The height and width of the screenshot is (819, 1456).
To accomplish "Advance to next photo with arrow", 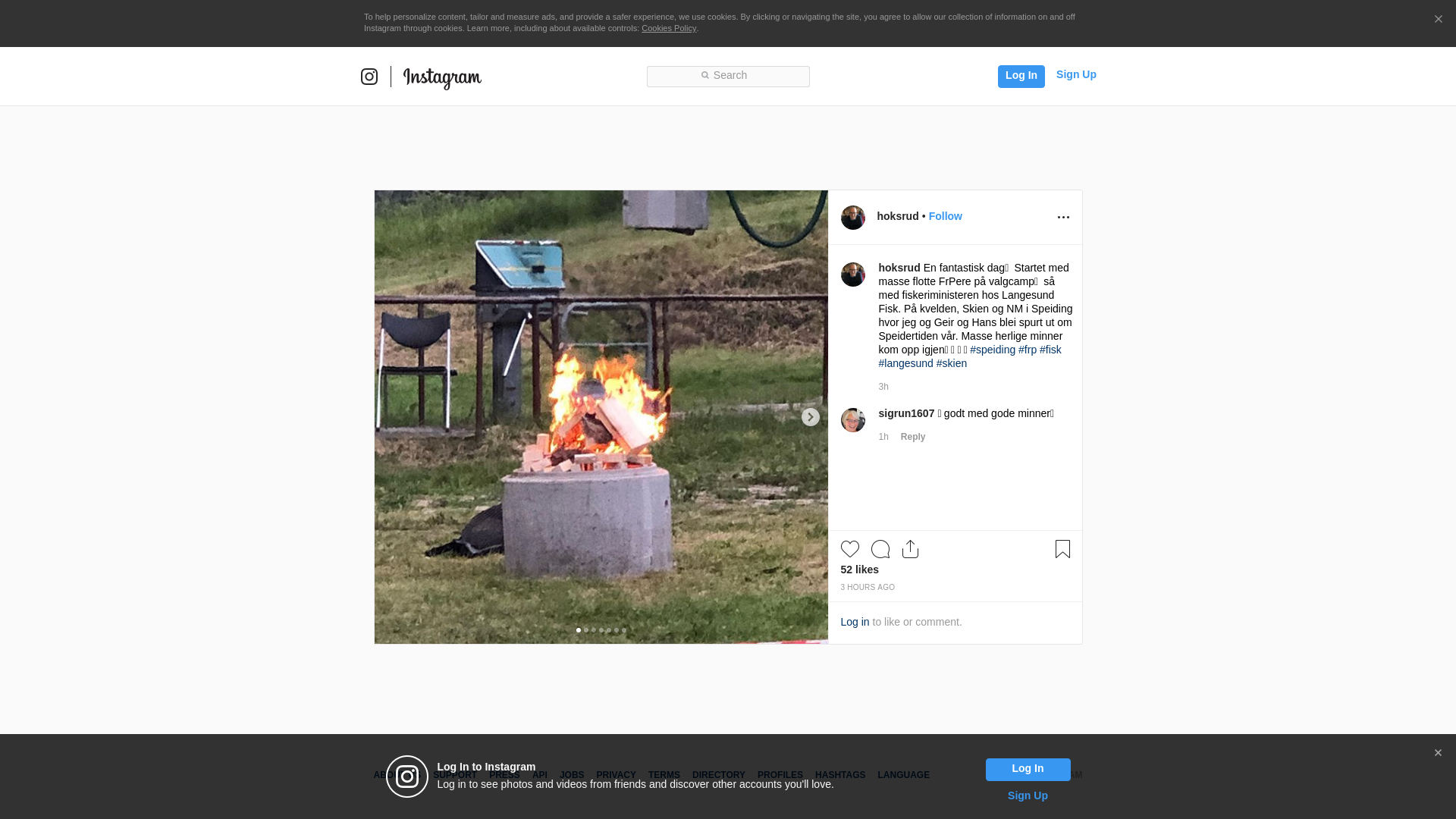I will point(811,417).
